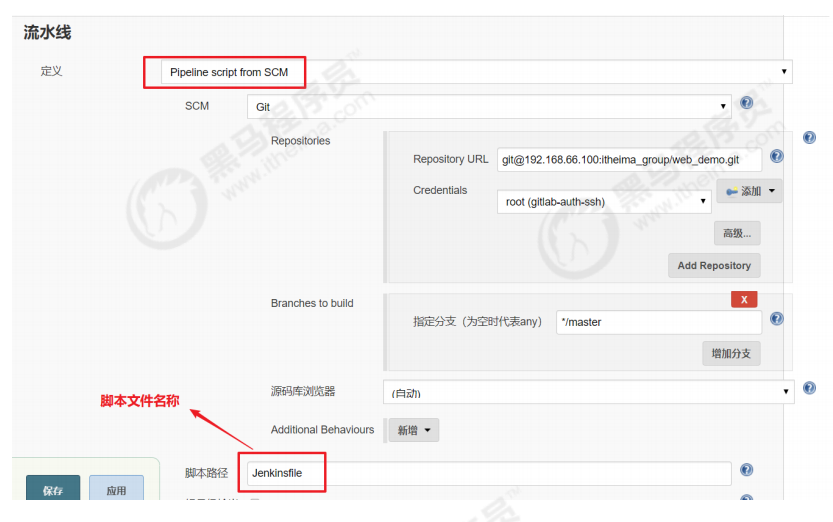Delete branch with red X button

coord(744,299)
